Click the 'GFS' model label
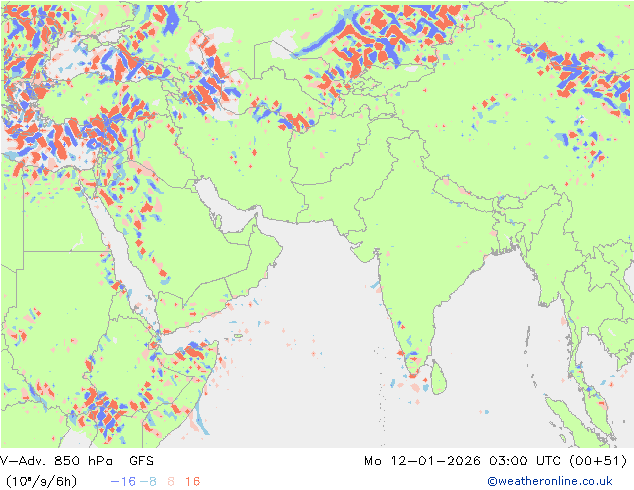This screenshot has height=490, width=634. [x=142, y=460]
